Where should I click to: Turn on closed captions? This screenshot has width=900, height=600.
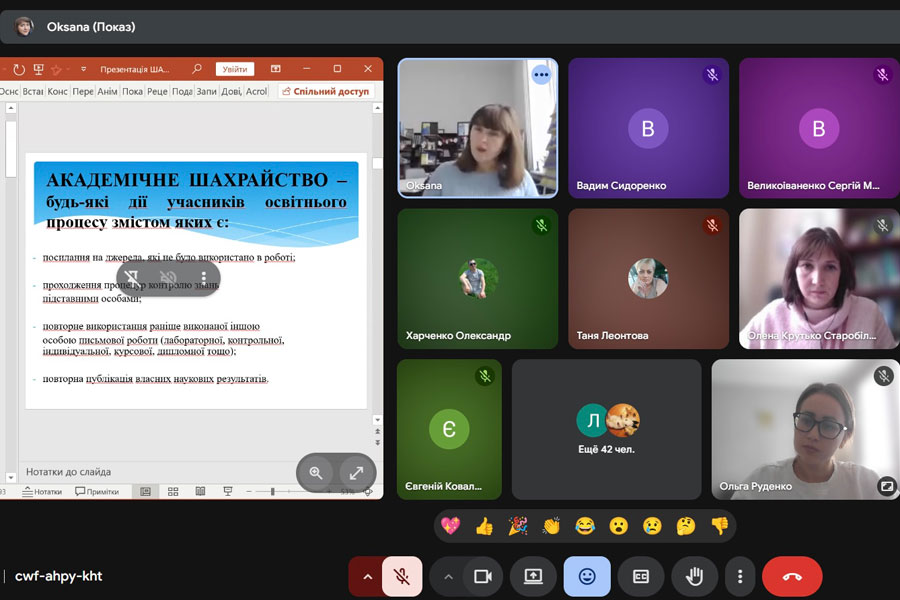(x=640, y=577)
